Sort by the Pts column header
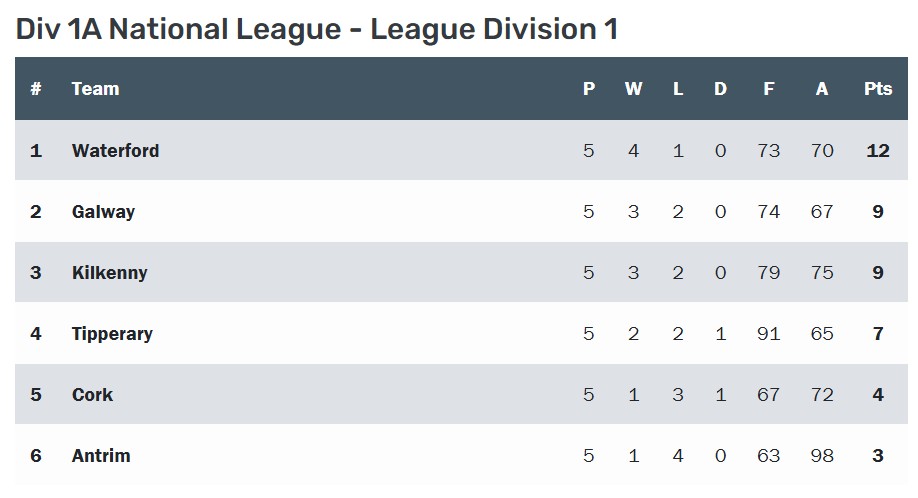The image size is (918, 498). point(877,89)
